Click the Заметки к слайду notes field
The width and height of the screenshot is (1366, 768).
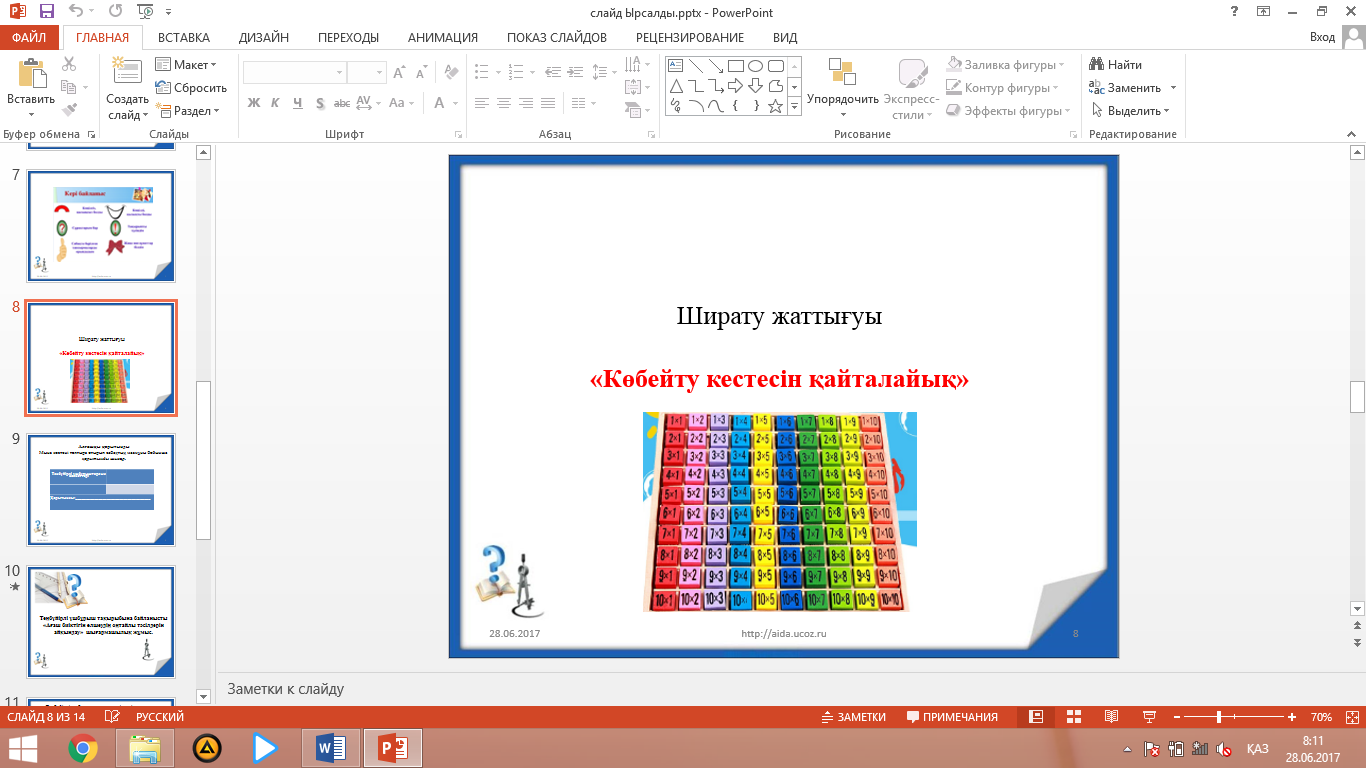coord(790,689)
